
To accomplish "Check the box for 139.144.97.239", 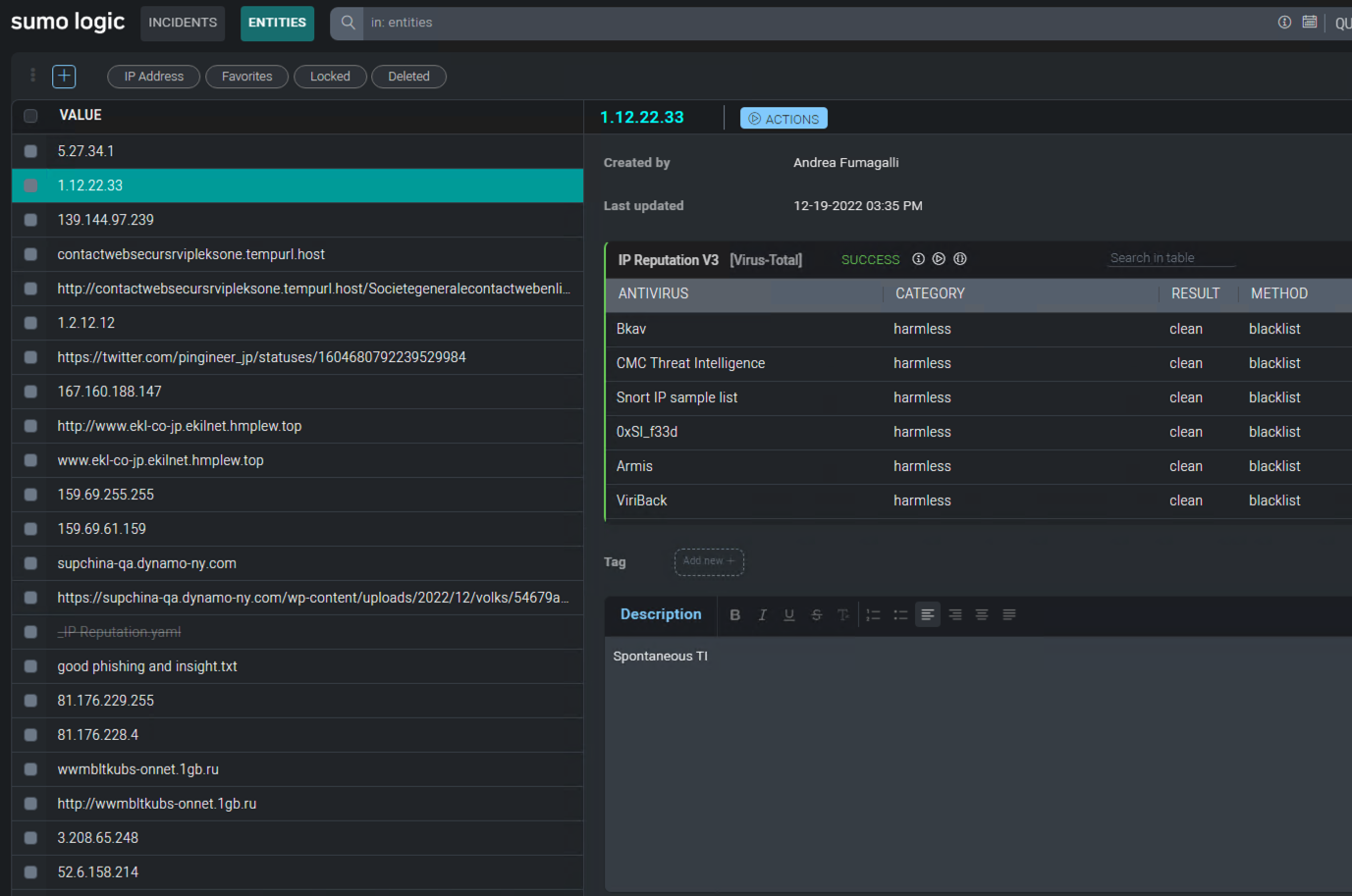I will coord(30,220).
